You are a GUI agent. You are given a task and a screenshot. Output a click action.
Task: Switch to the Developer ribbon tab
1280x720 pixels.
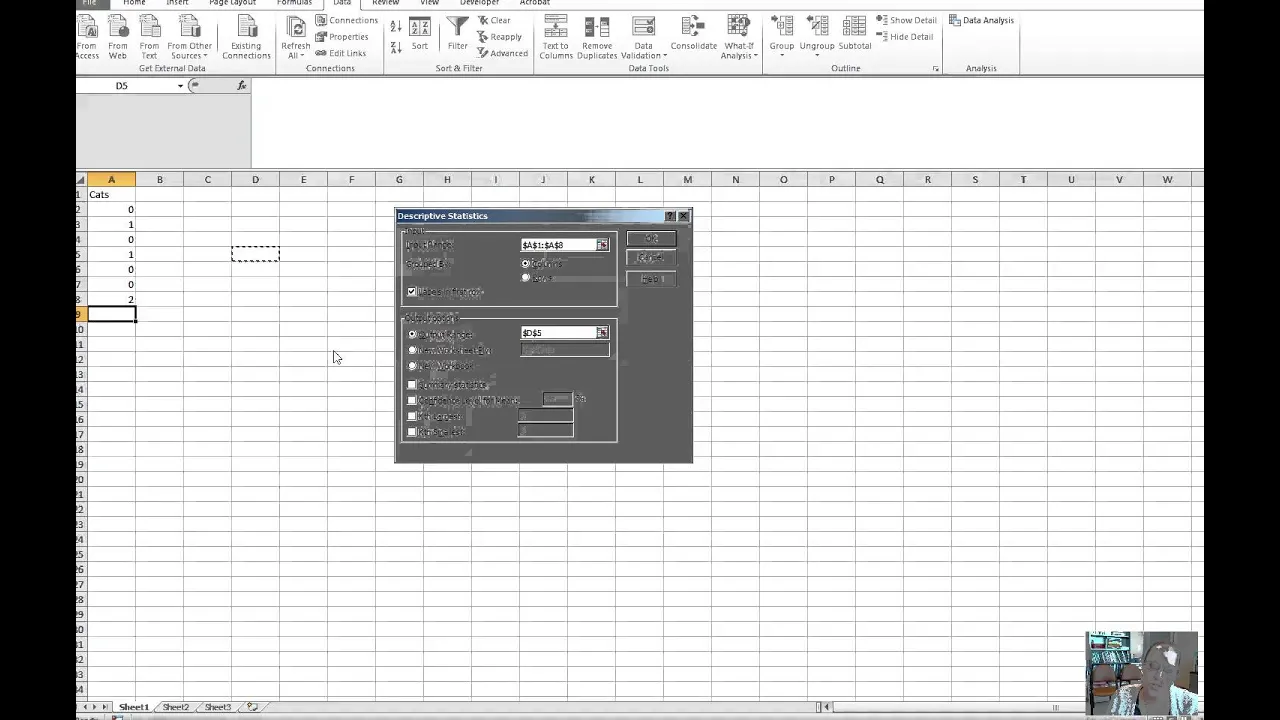[479, 3]
